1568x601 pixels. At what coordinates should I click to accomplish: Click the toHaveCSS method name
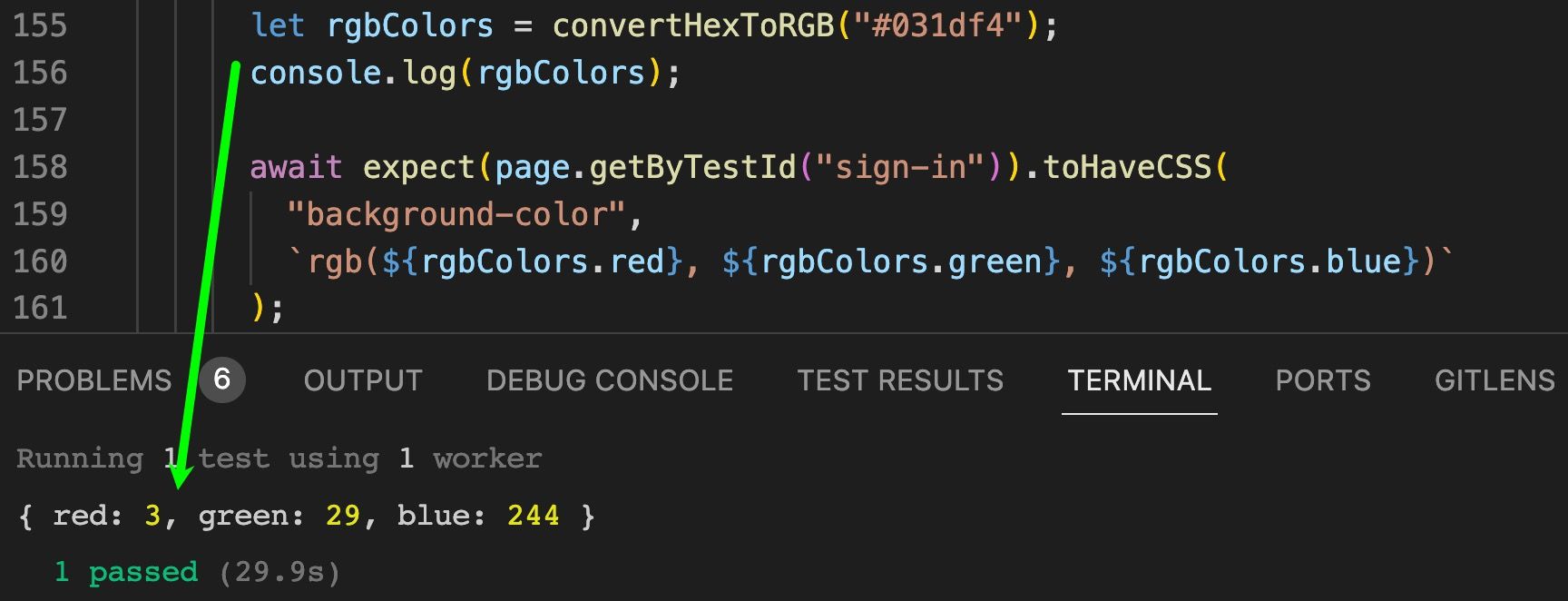[1127, 167]
